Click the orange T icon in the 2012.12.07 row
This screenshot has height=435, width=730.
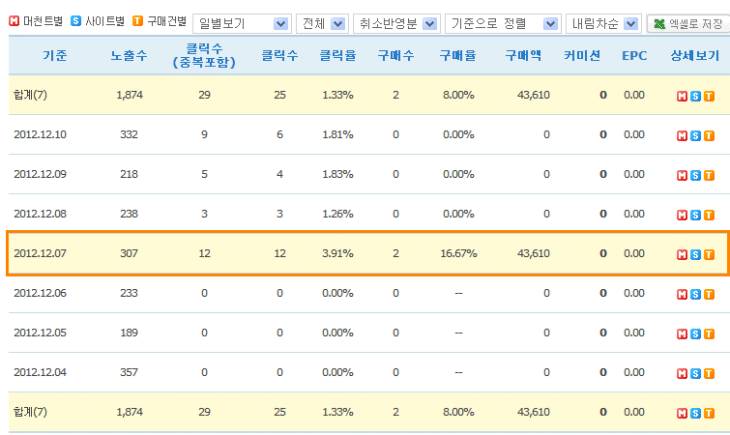pyautogui.click(x=709, y=254)
